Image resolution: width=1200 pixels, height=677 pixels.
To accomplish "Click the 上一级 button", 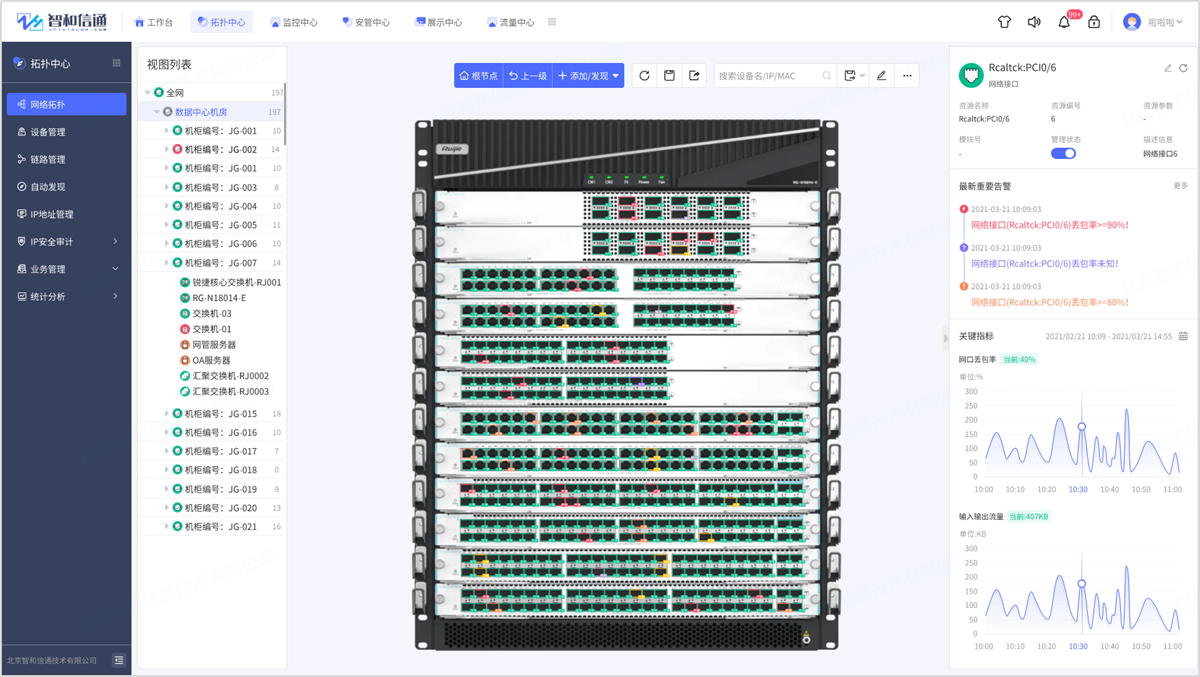I will coord(527,75).
